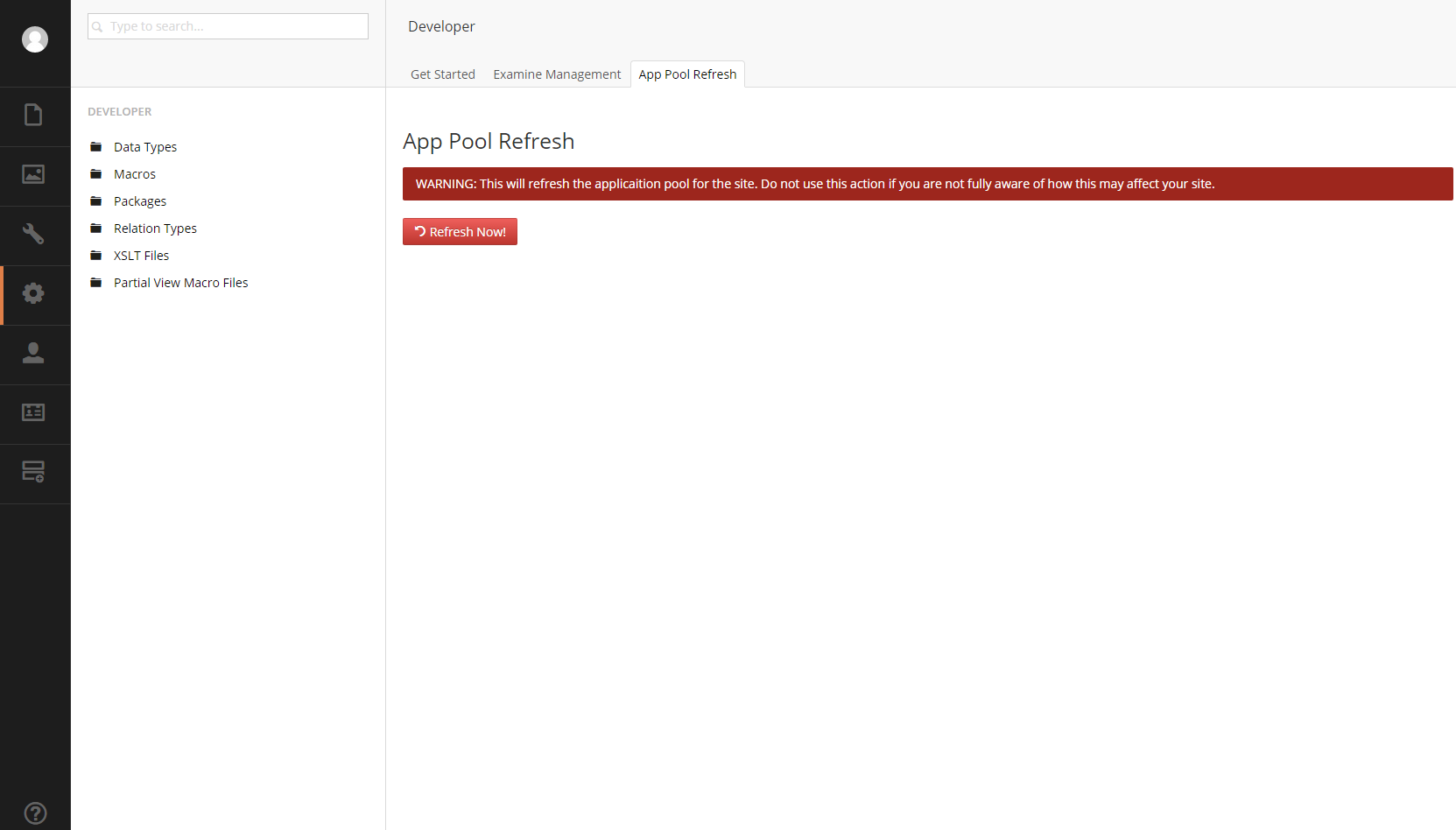Focus the Type to search field
This screenshot has height=830, width=1456.
[228, 26]
